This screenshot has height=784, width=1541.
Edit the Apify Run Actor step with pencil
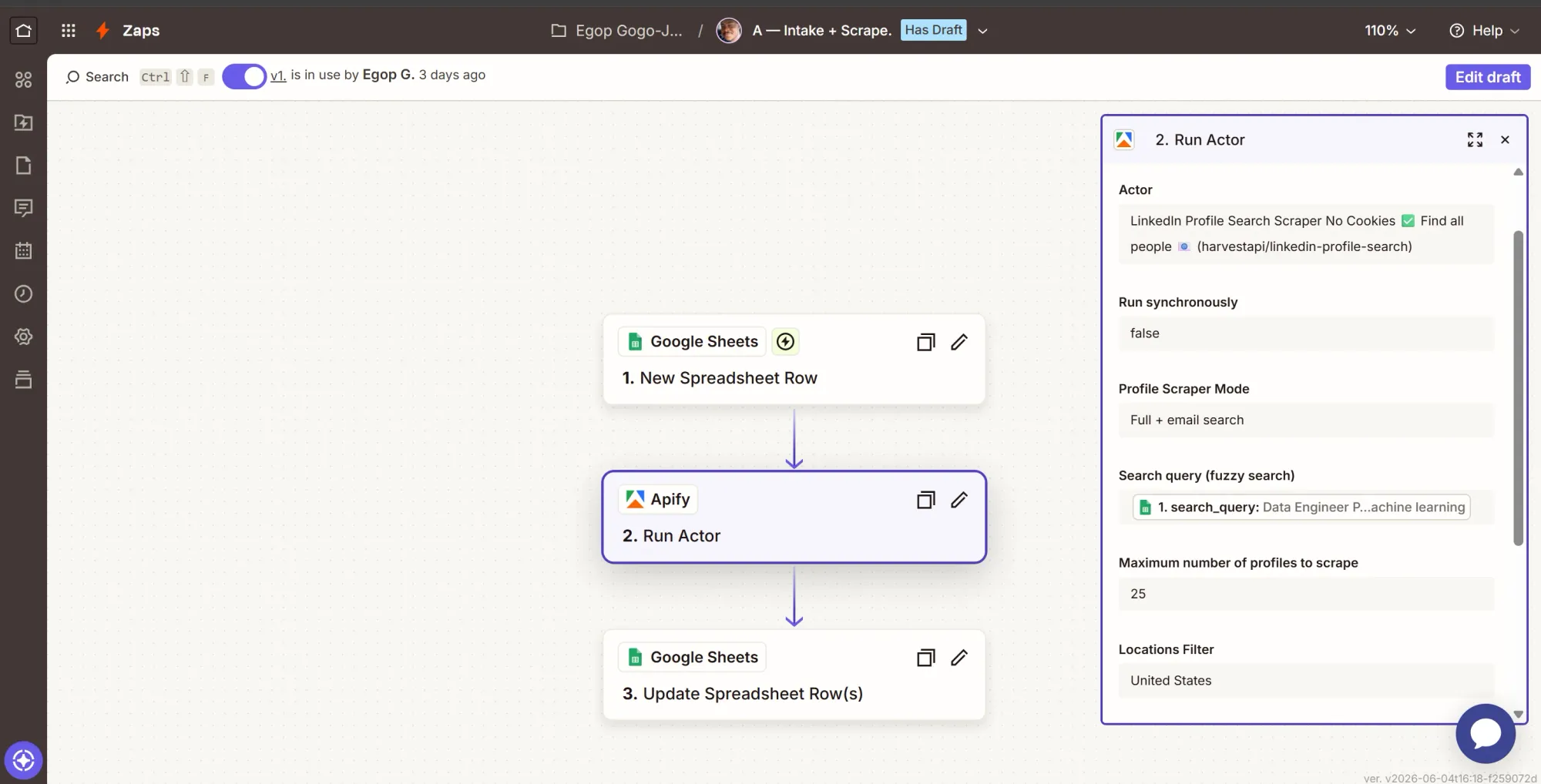pos(959,500)
